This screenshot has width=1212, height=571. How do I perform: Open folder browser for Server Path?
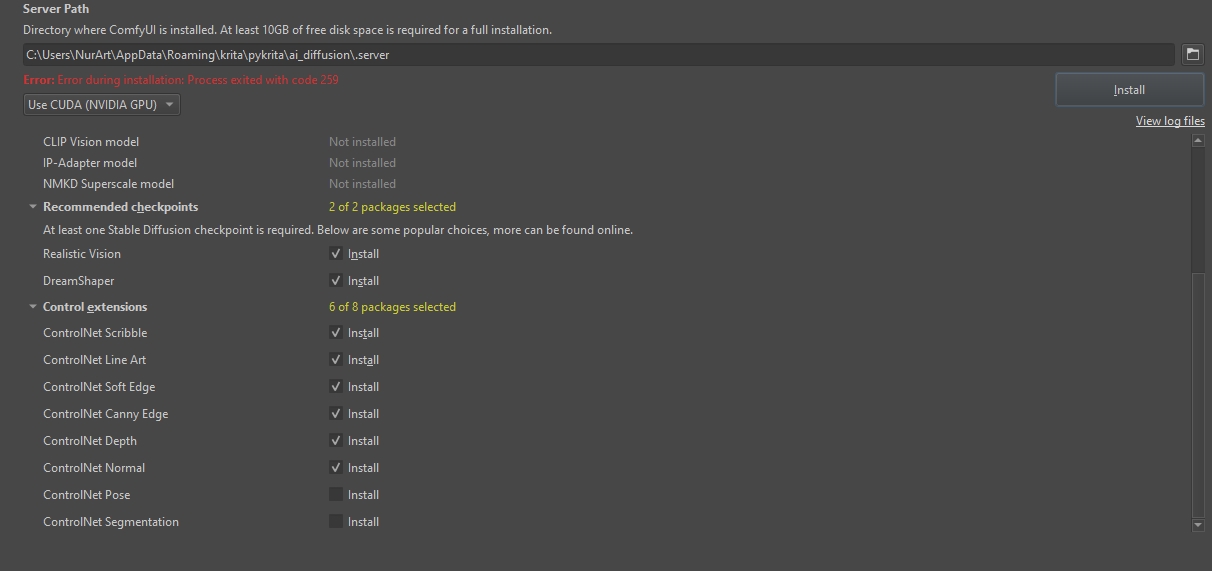point(1192,55)
